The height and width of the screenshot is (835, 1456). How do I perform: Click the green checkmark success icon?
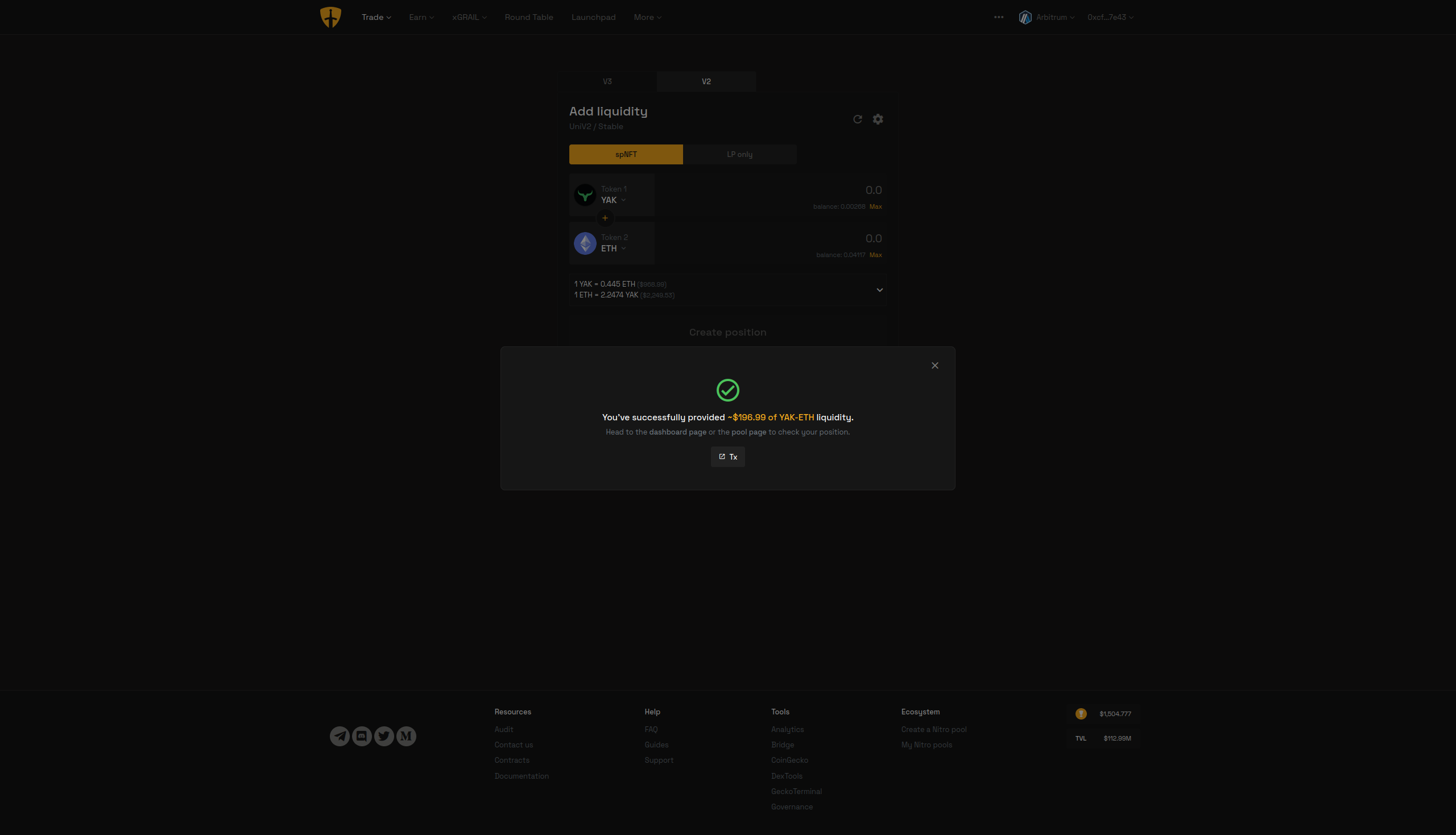pyautogui.click(x=727, y=389)
